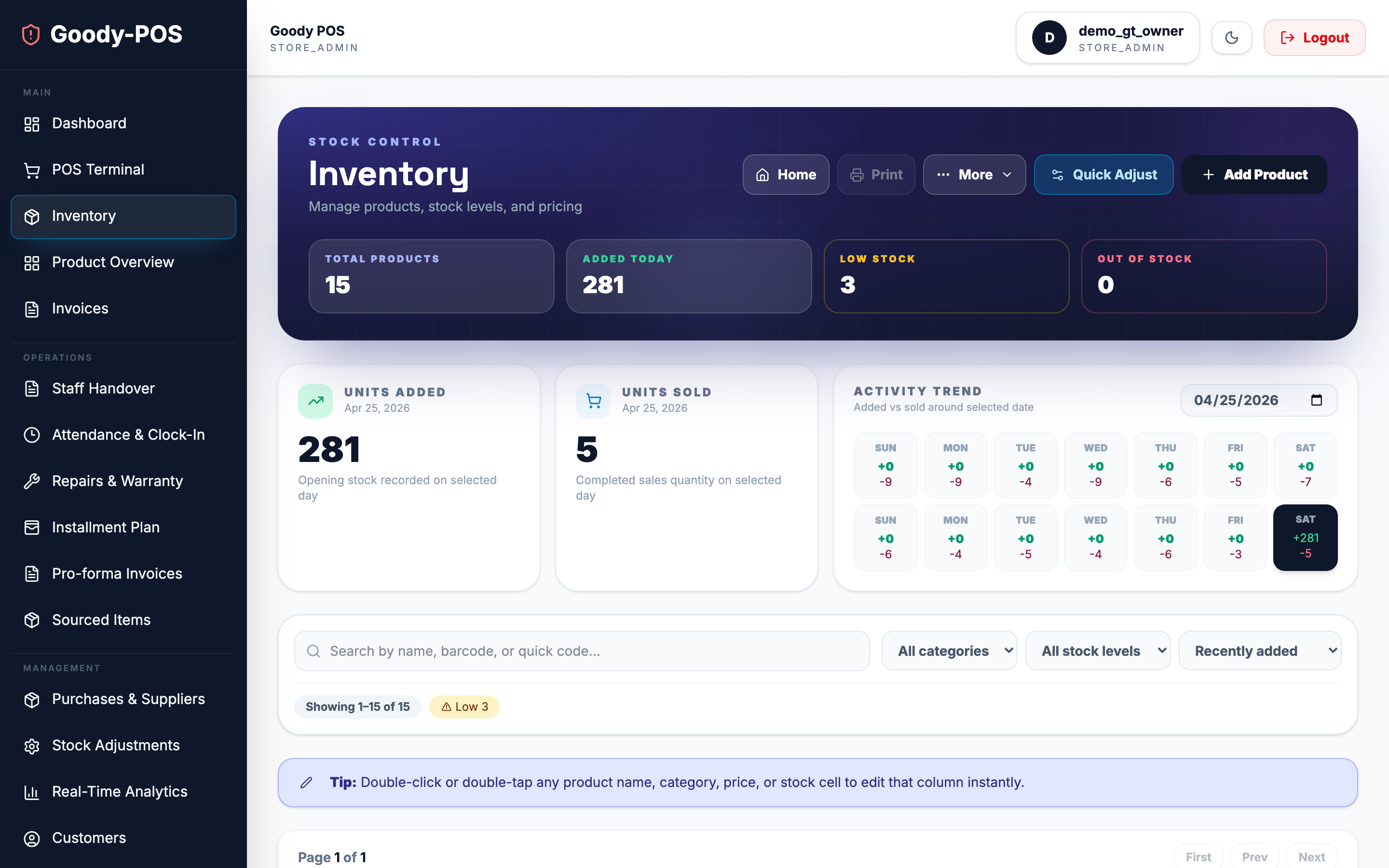Toggle dark mode with the moon button

click(x=1232, y=37)
